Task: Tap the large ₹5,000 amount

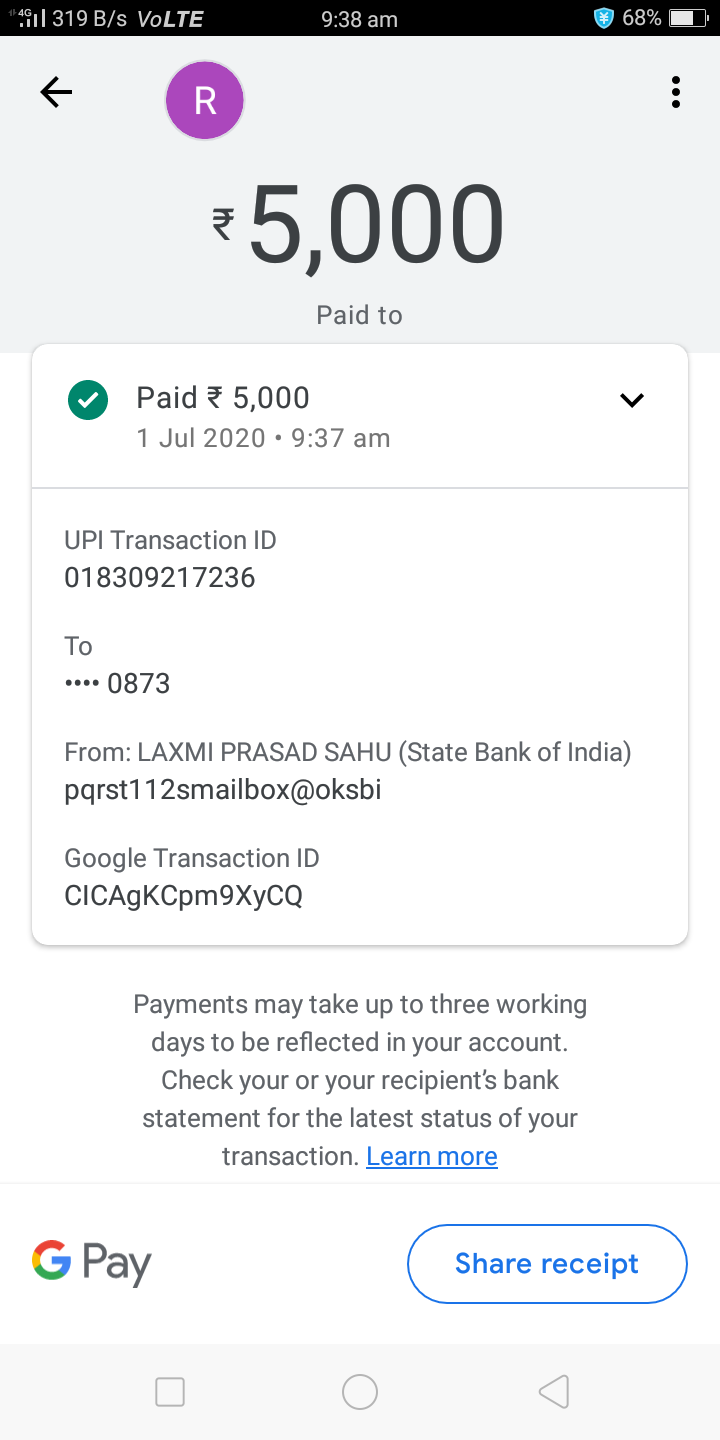Action: [358, 226]
